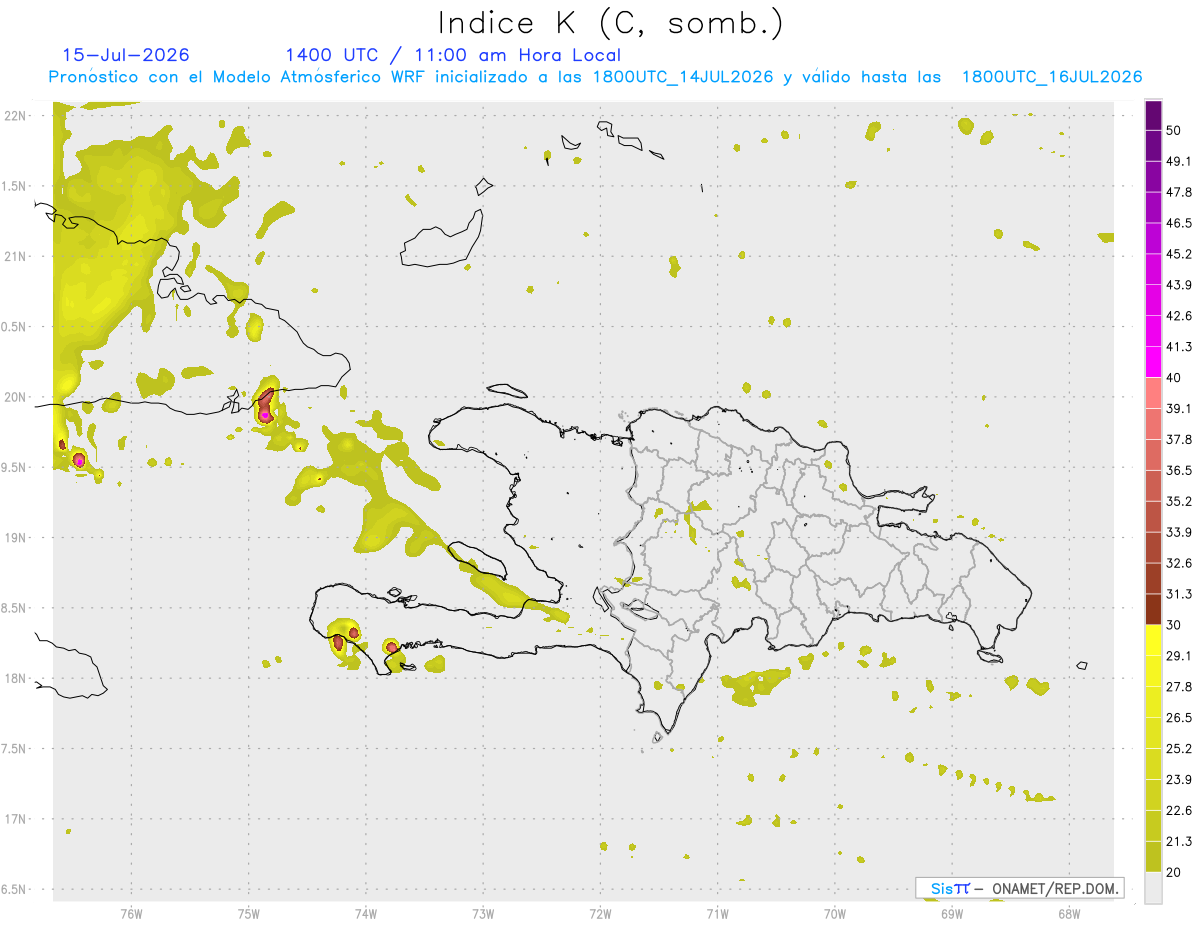Click the '73W' longitude label
This screenshot has width=1200, height=927.
[x=483, y=913]
